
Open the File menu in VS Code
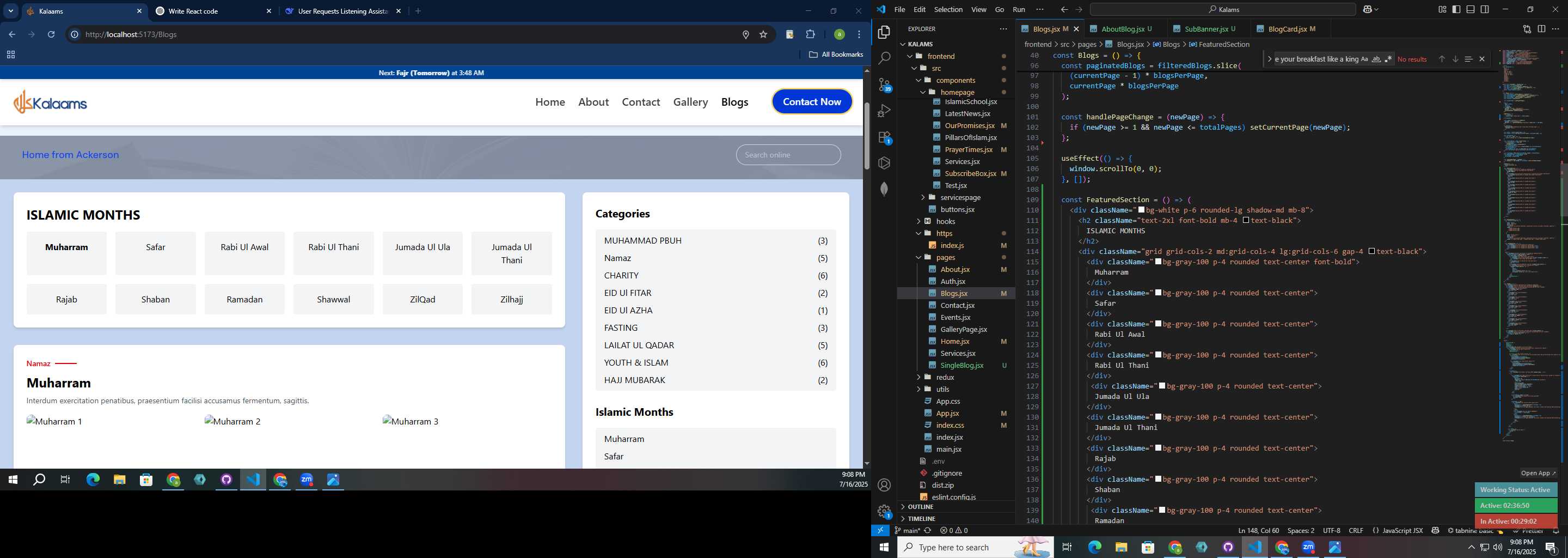(899, 10)
